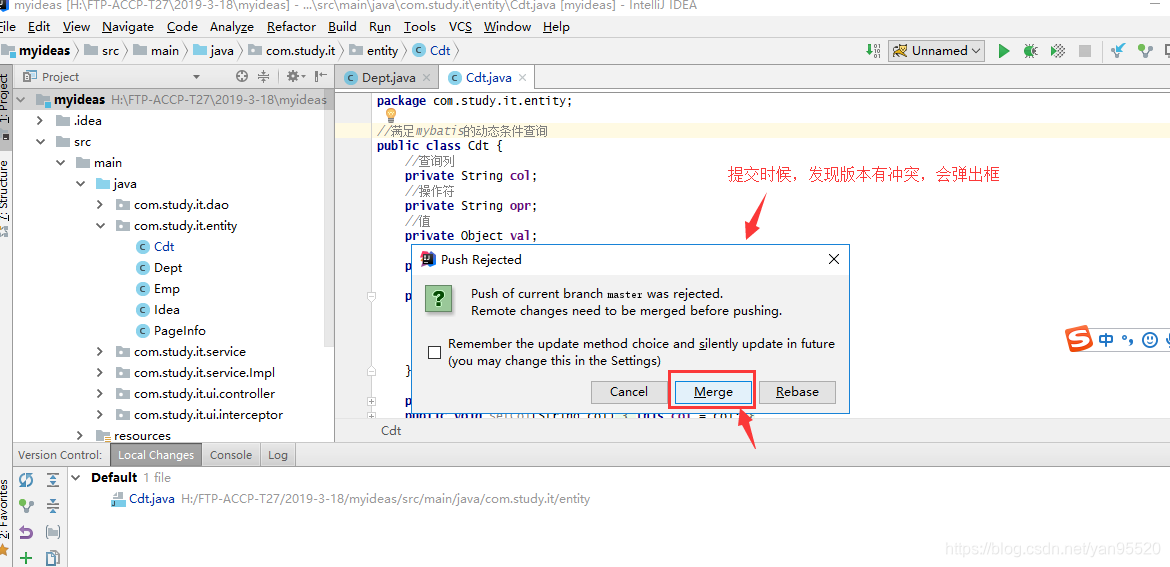The height and width of the screenshot is (567, 1170).
Task: Commit icon in Version Control sidebar
Action: tap(26, 506)
